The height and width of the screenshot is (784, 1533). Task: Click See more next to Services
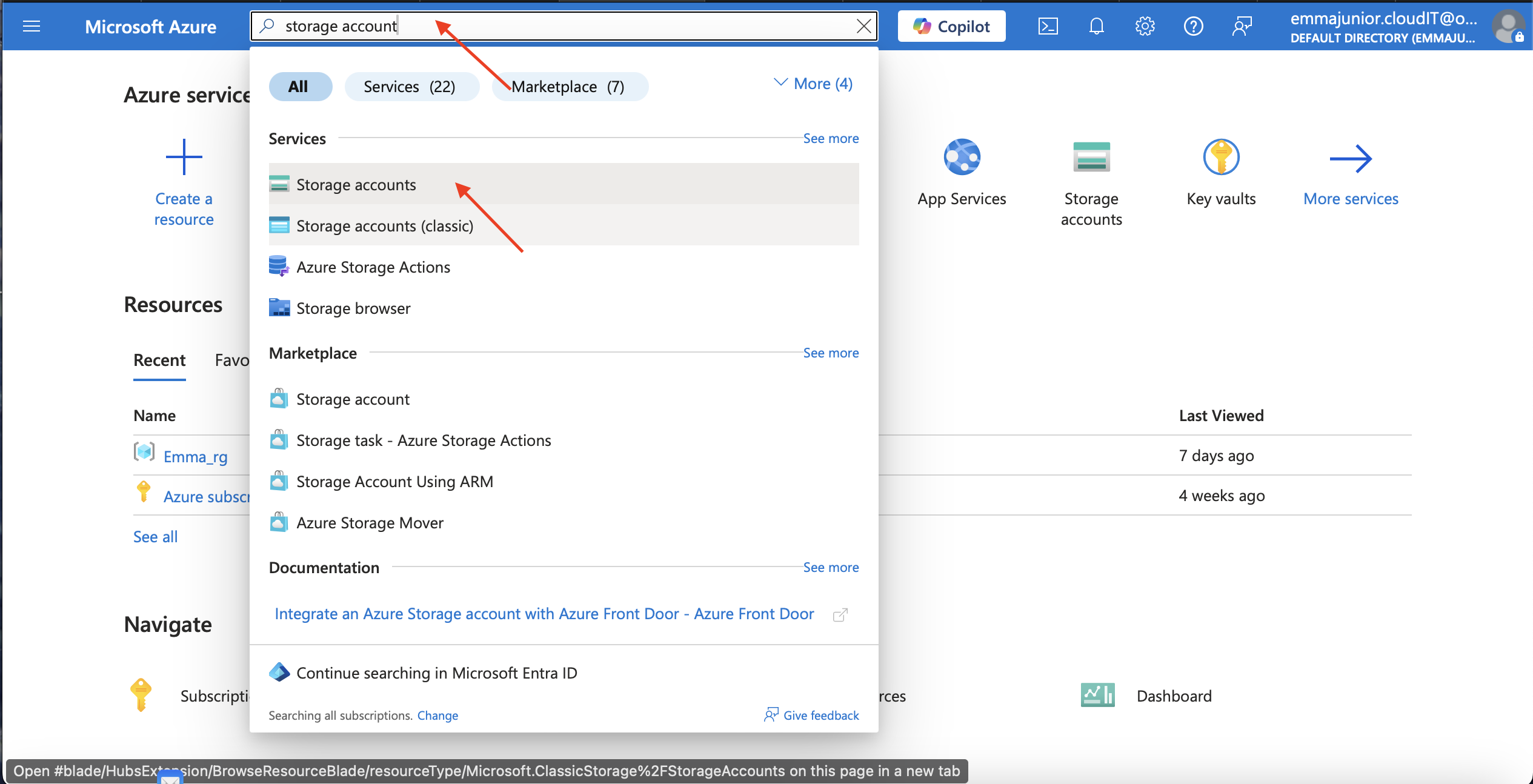[x=831, y=138]
